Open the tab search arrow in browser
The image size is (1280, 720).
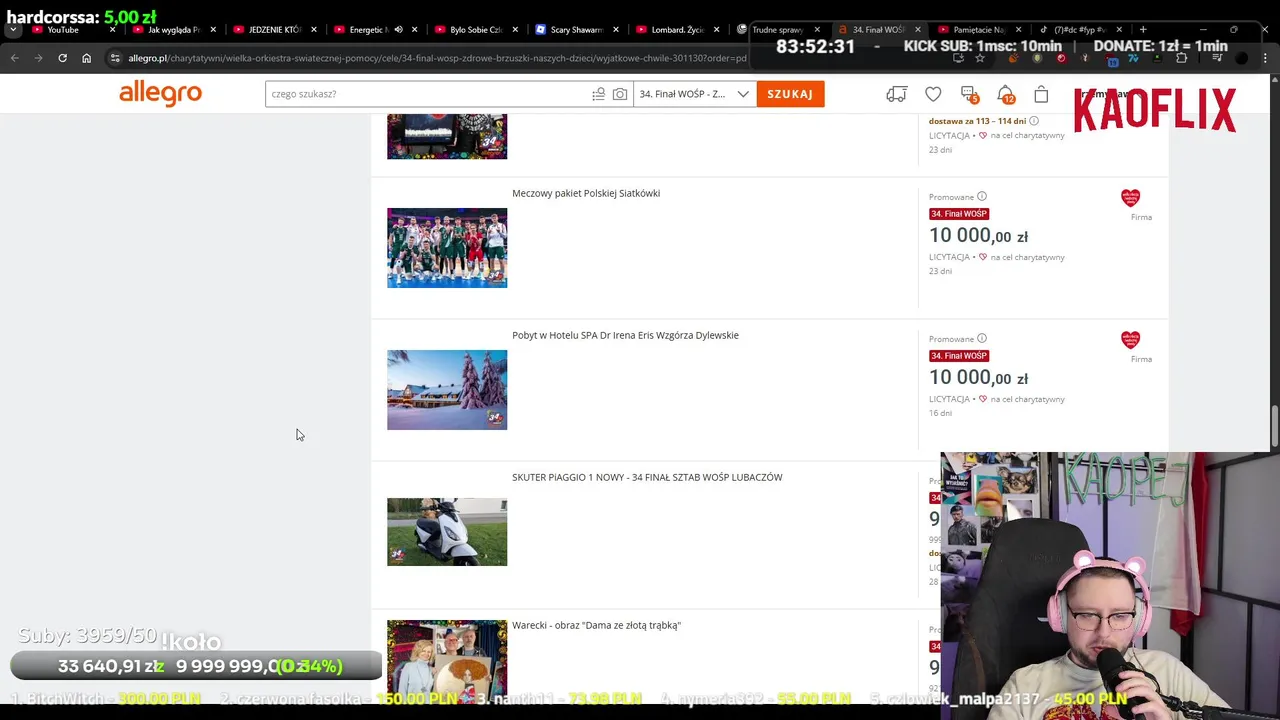[13, 30]
